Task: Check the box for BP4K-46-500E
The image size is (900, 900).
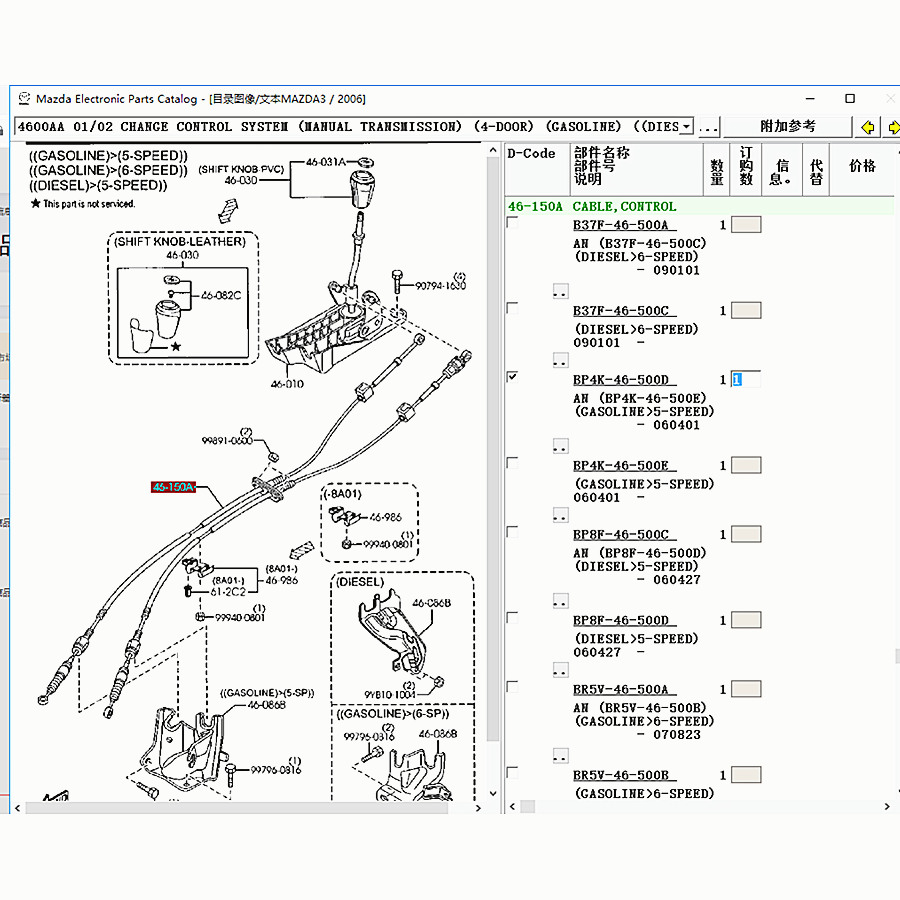Action: [x=513, y=463]
